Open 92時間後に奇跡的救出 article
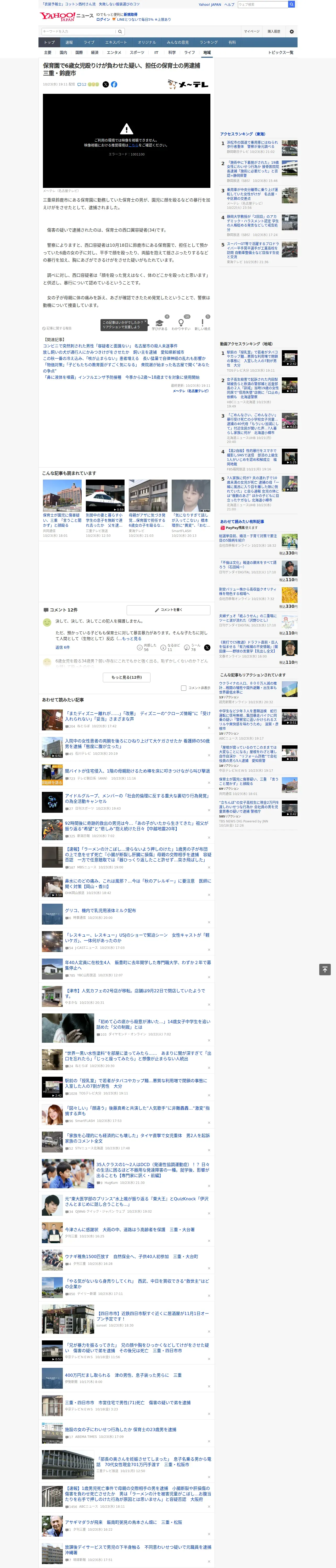The width and height of the screenshot is (336, 1568). (x=137, y=826)
